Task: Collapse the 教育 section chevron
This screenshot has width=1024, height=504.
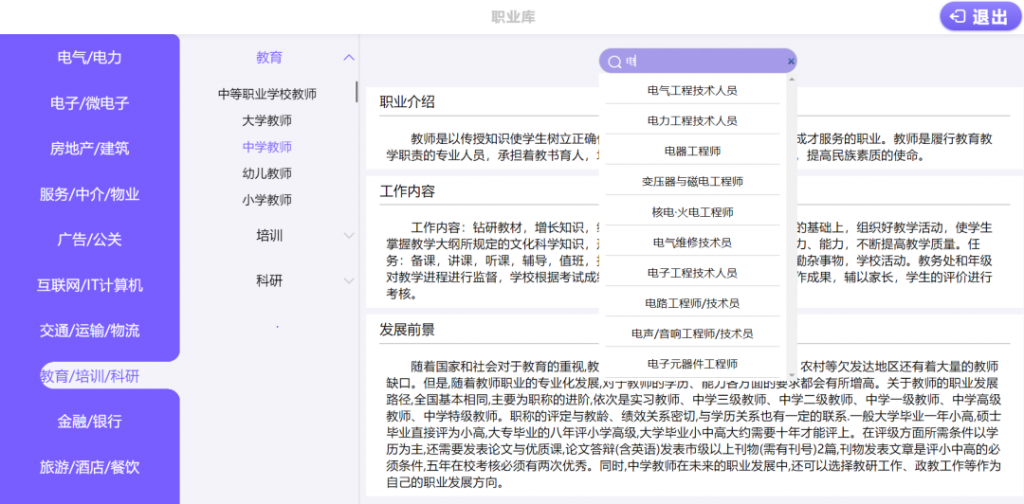Action: pos(349,57)
